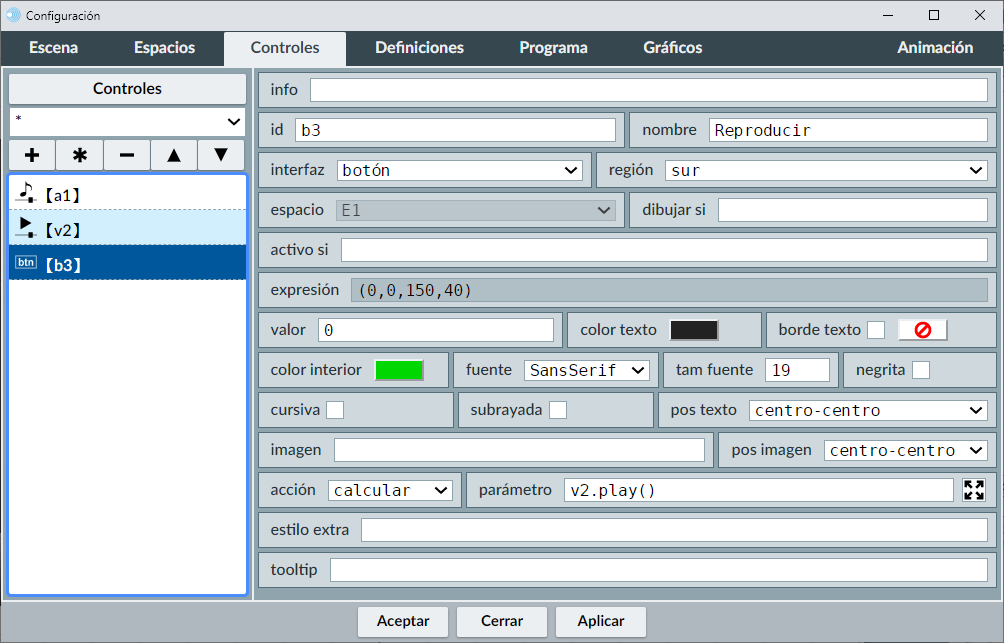Expand the parámetro editor window icon

[x=974, y=490]
